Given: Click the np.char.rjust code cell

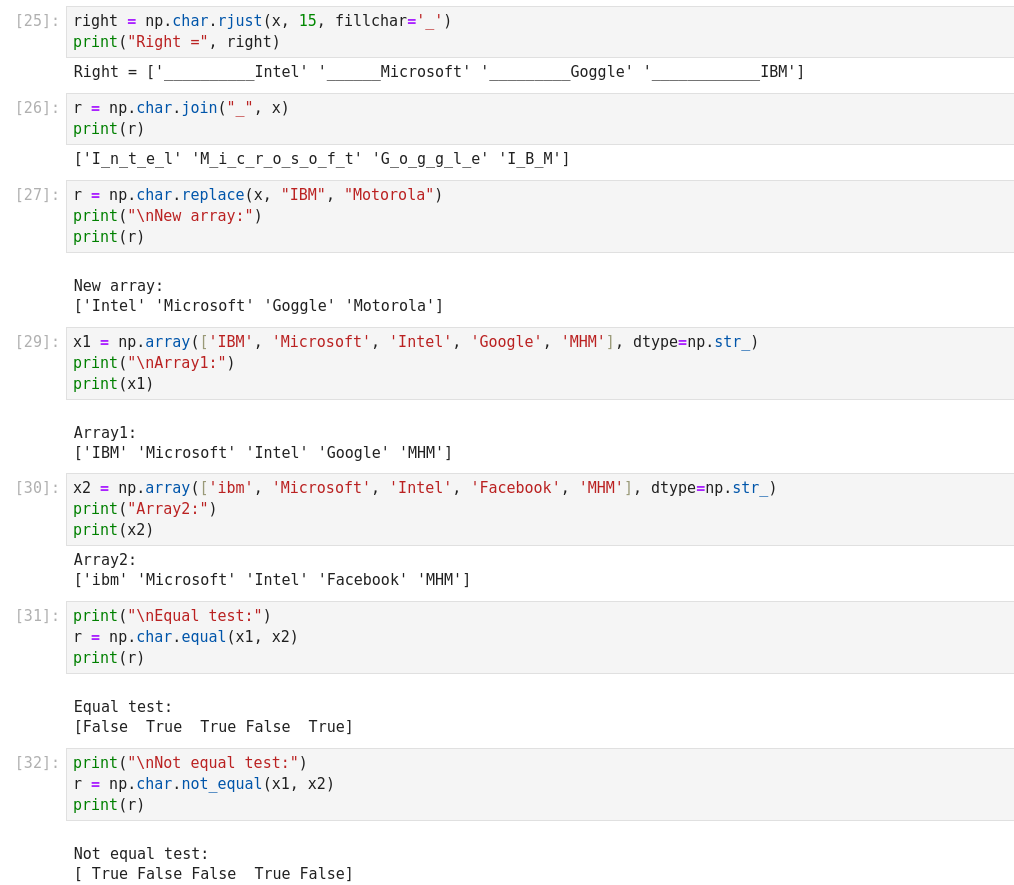Looking at the screenshot, I should pyautogui.click(x=540, y=32).
